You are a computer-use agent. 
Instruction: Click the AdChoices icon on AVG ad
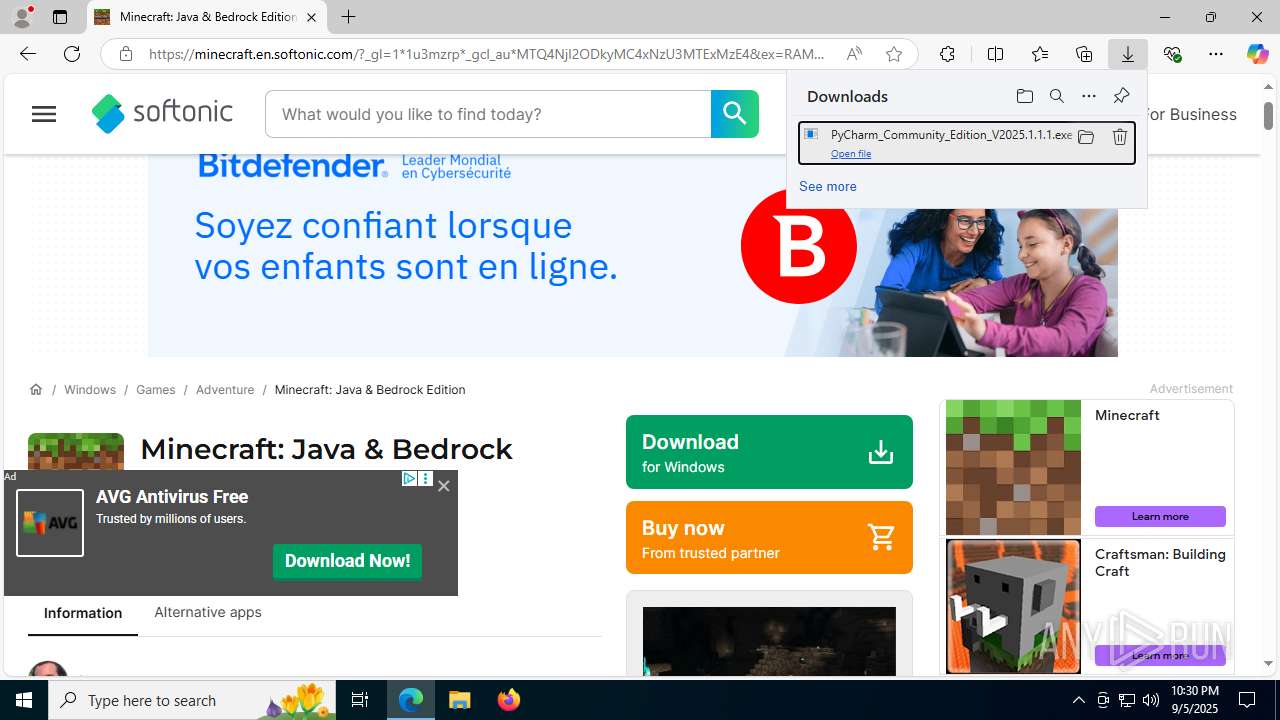(409, 479)
